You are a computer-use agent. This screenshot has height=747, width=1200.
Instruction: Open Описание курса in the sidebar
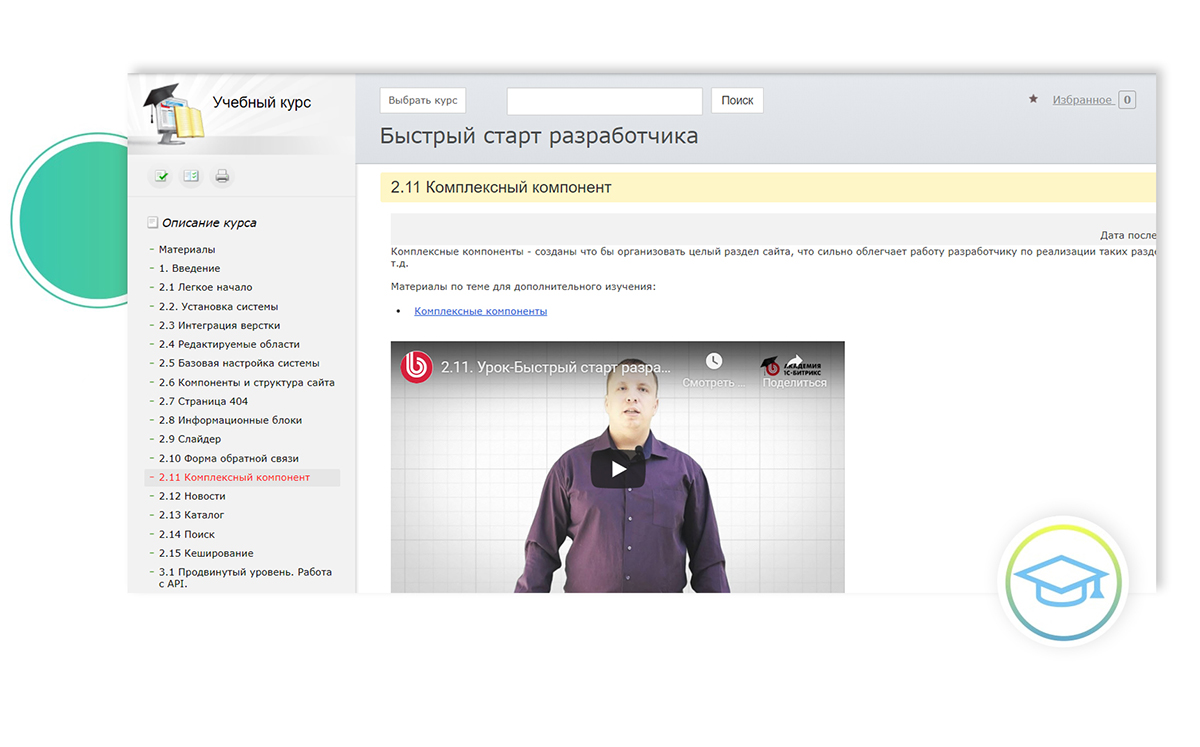(209, 223)
